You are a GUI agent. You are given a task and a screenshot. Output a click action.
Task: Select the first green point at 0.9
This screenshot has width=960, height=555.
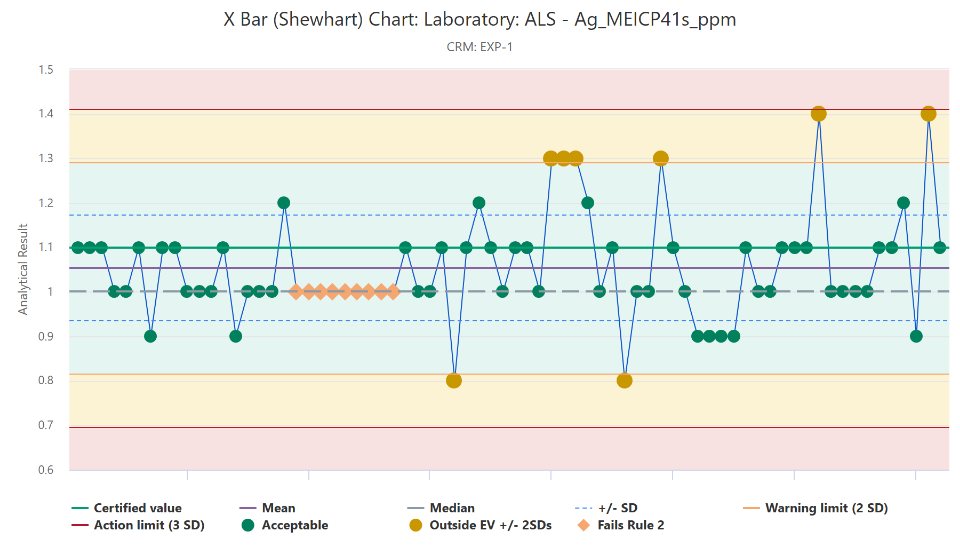point(151,336)
